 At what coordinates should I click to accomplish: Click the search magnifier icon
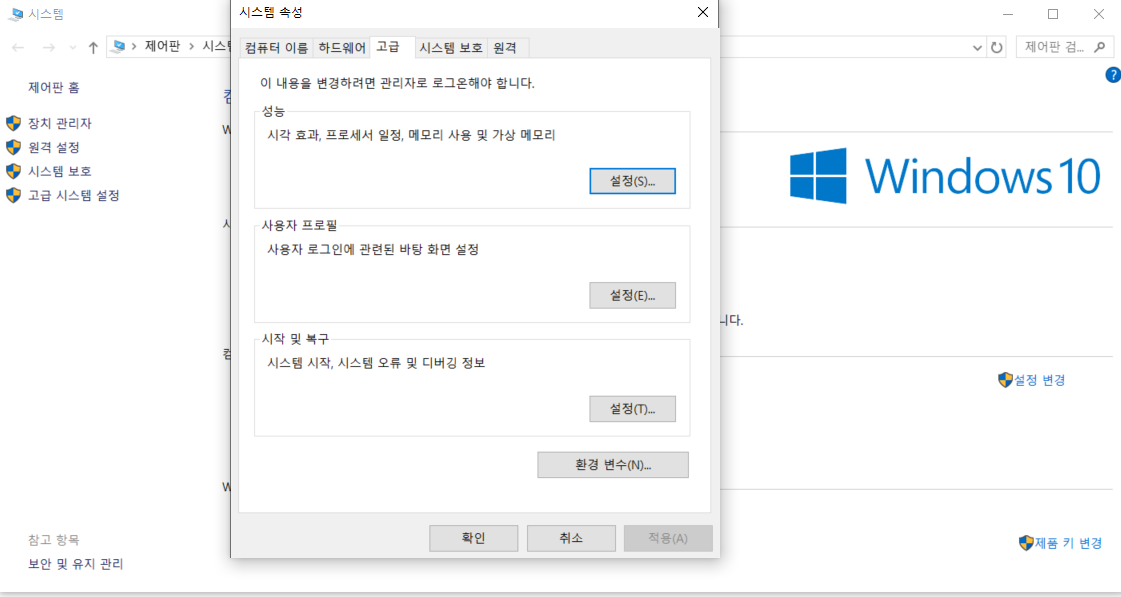(1100, 47)
